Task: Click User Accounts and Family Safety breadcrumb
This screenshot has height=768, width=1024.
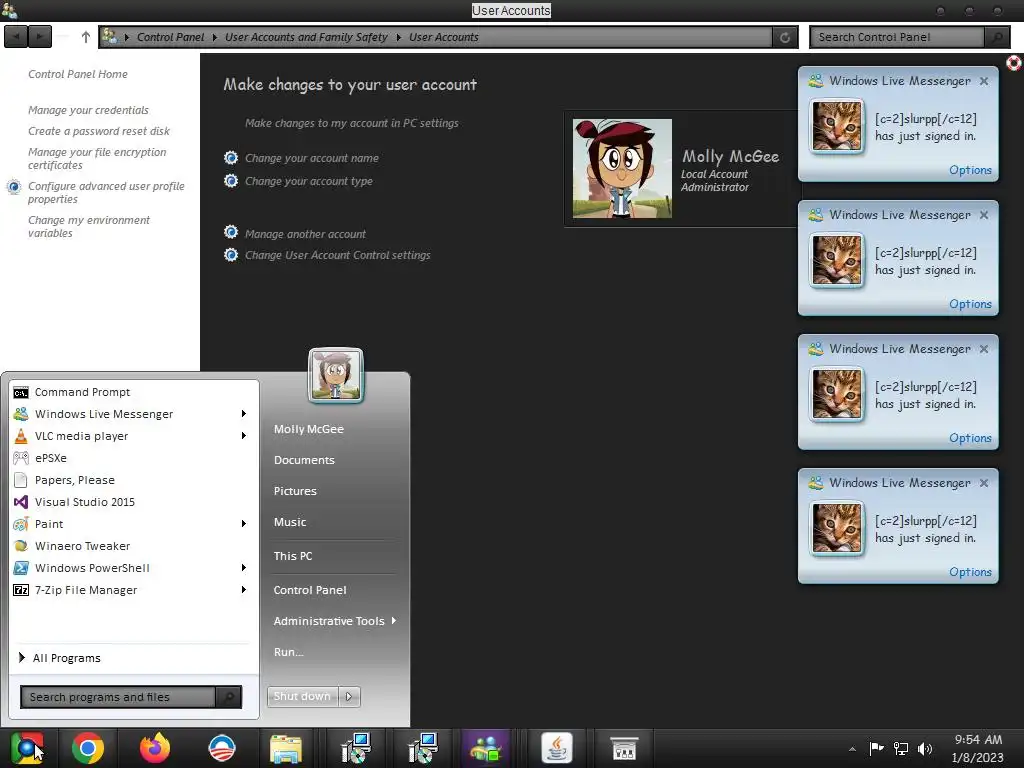Action: tap(306, 37)
